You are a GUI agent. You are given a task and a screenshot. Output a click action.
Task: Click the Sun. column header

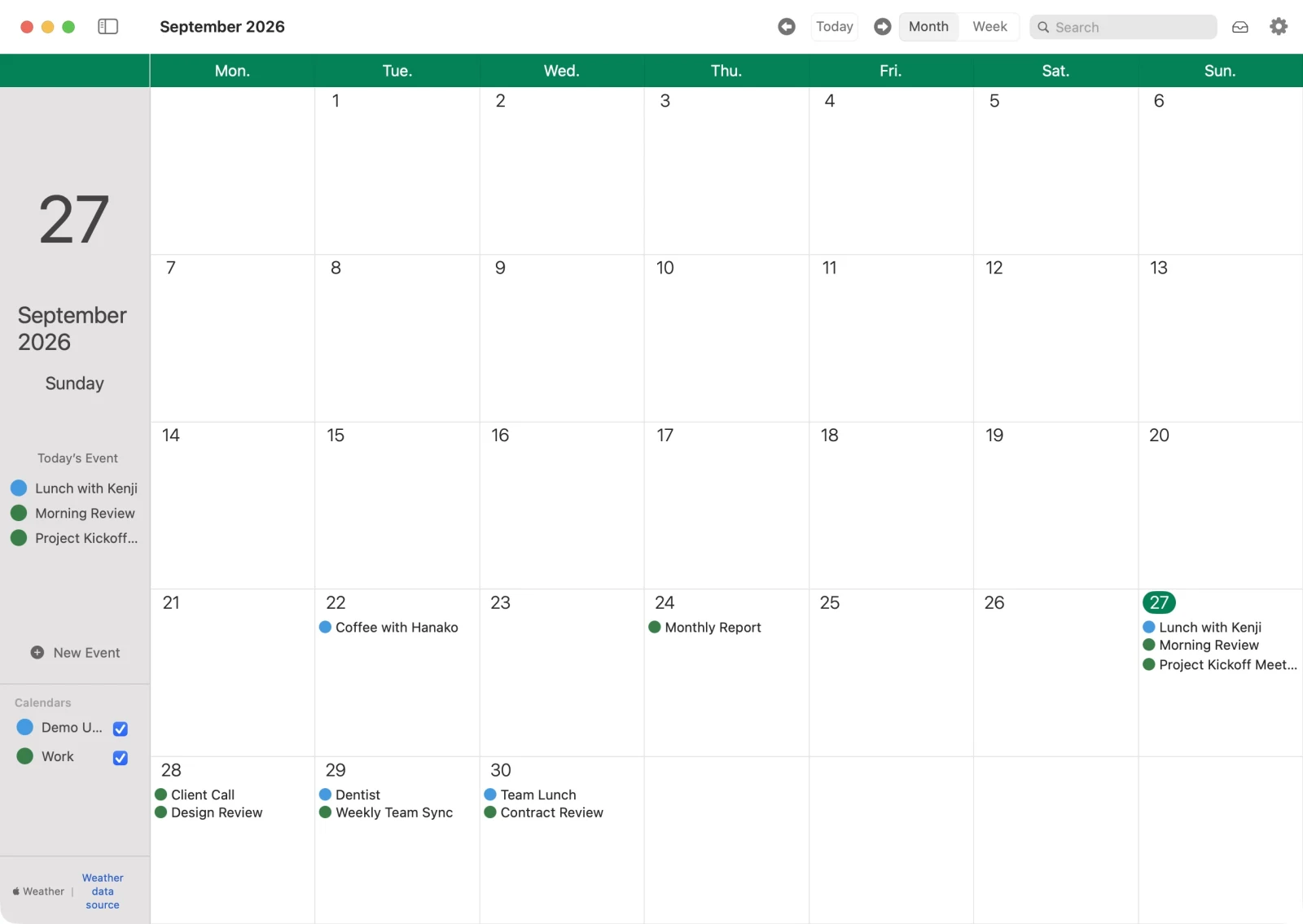pos(1220,71)
